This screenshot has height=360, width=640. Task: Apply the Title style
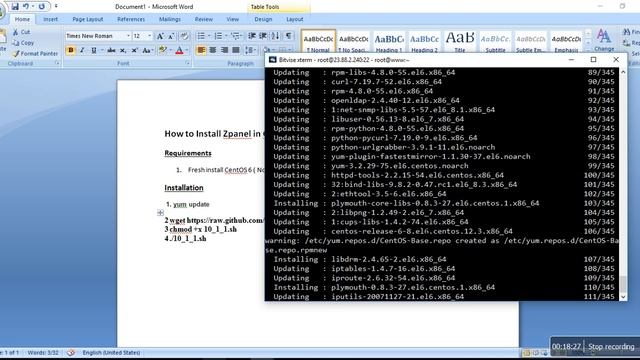point(460,42)
